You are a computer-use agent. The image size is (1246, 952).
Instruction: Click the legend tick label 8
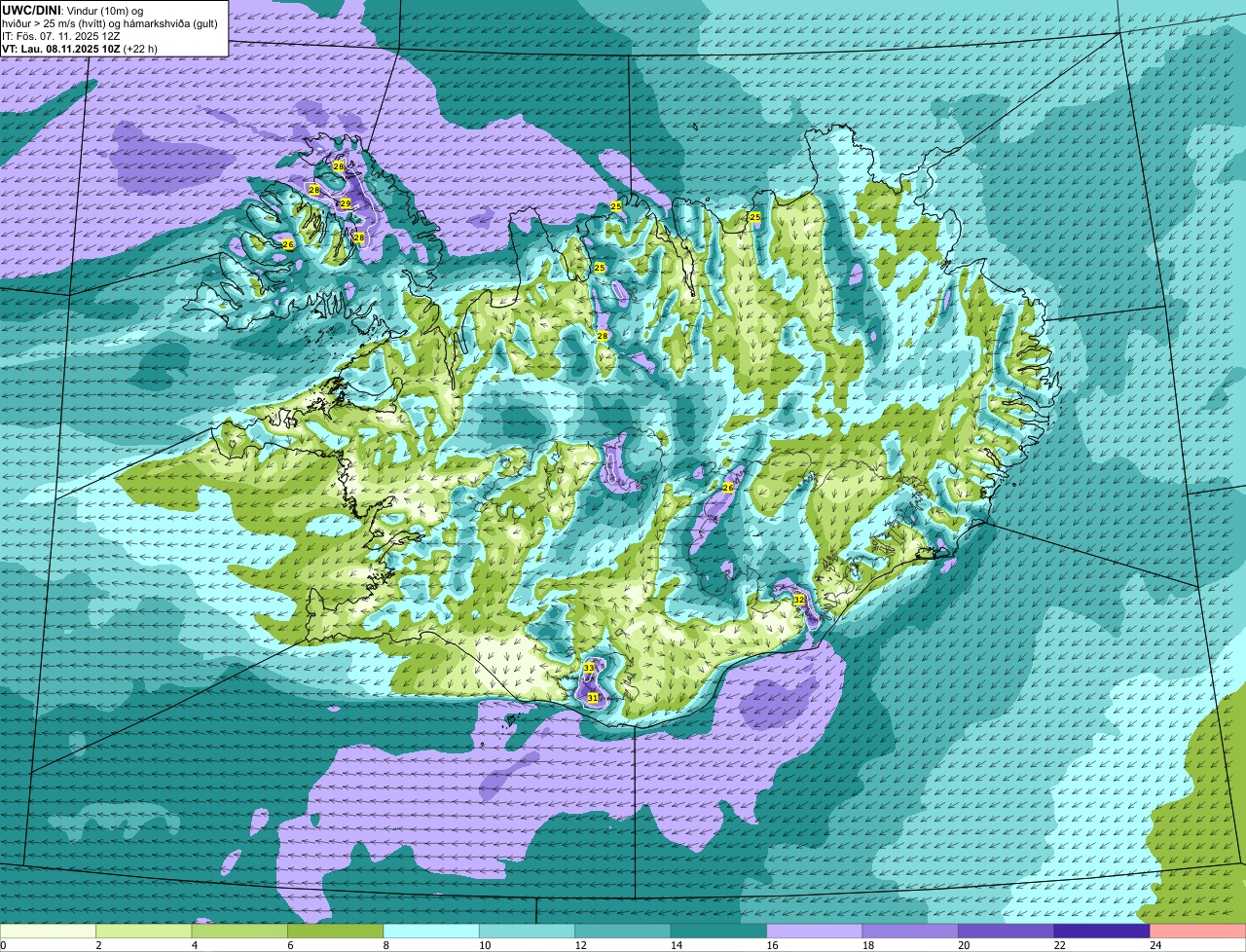(x=385, y=944)
